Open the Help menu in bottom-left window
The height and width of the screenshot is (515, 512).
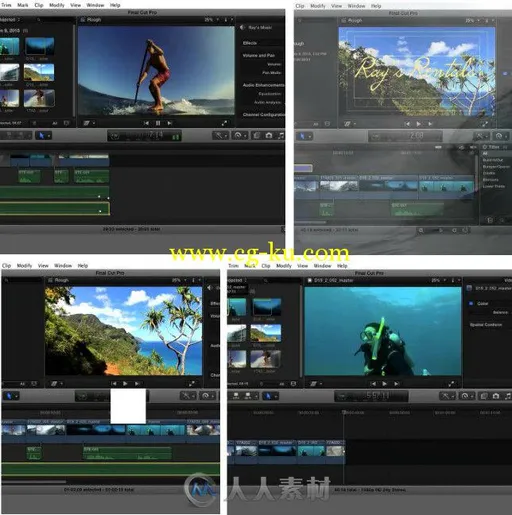click(x=83, y=266)
